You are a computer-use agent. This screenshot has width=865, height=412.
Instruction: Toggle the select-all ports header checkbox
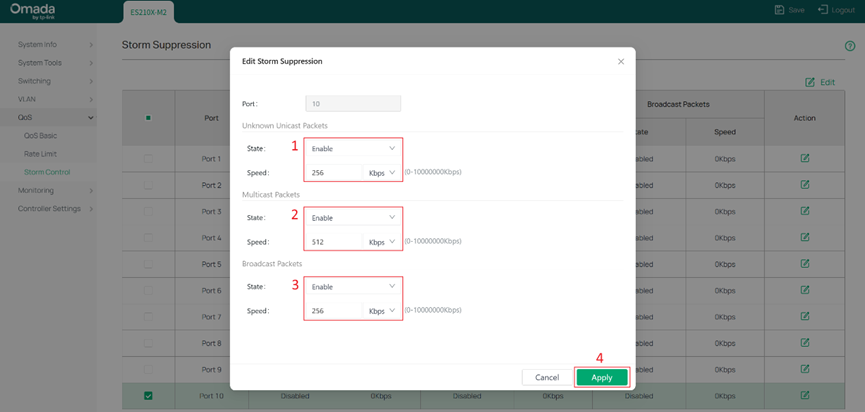(x=148, y=118)
